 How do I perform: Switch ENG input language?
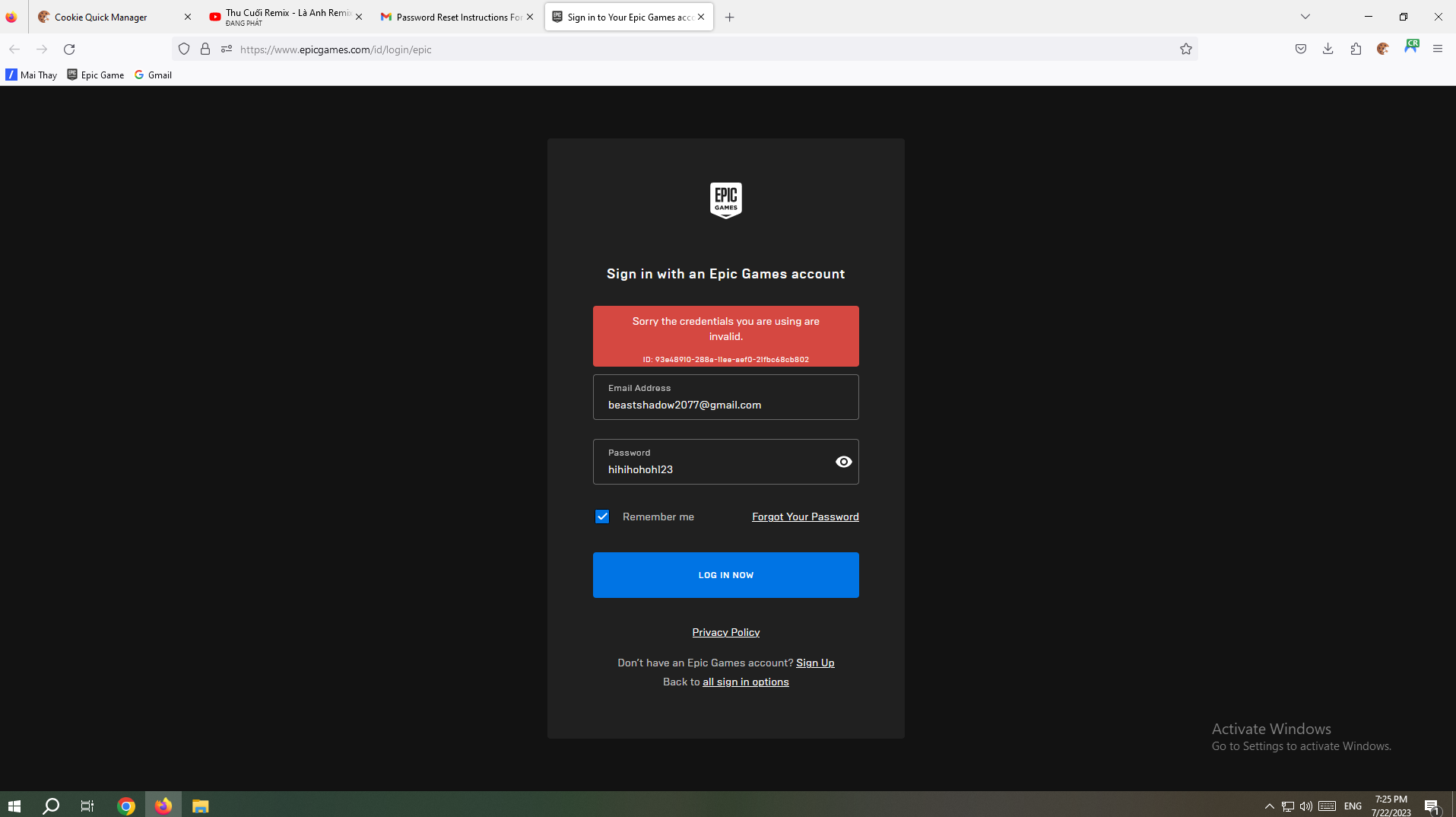click(x=1353, y=806)
